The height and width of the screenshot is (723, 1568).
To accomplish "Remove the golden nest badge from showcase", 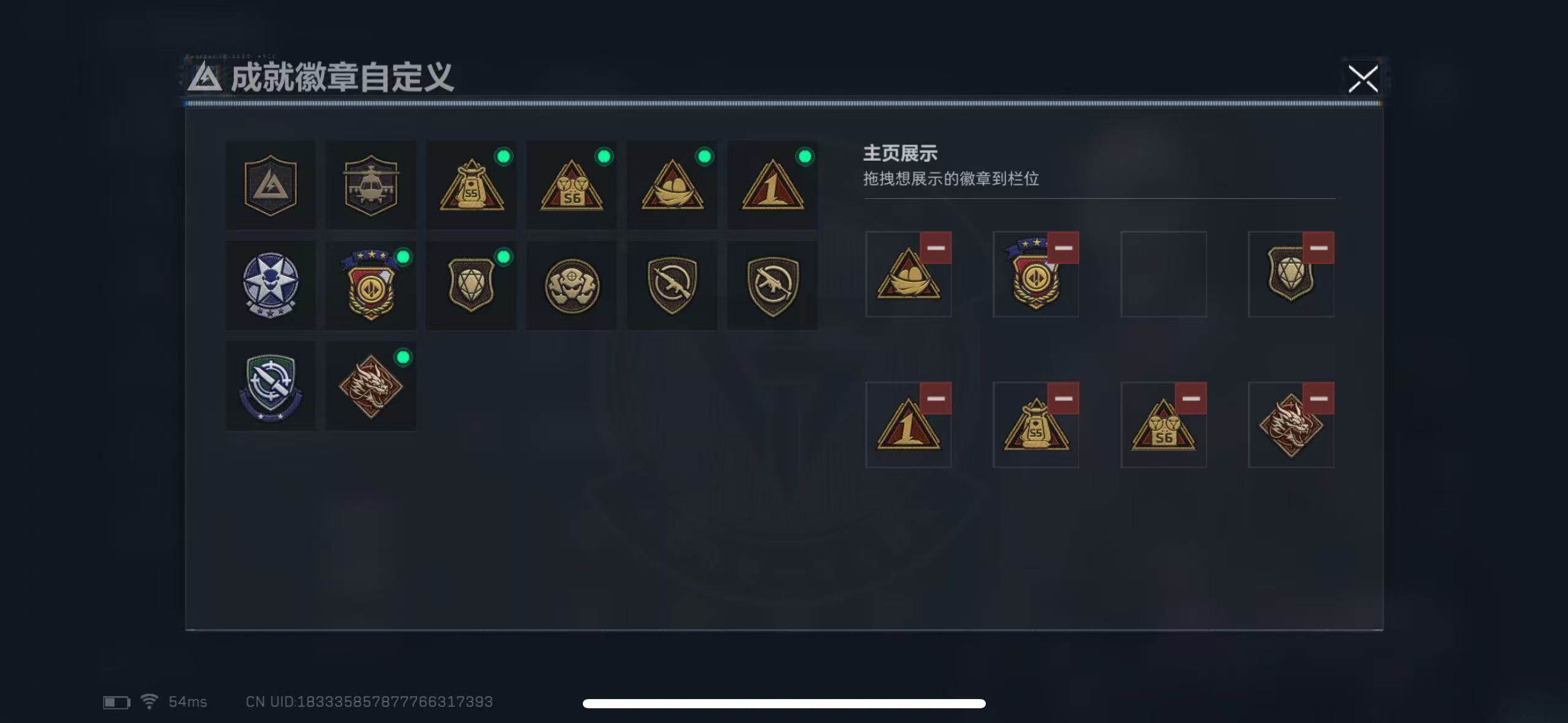I will pyautogui.click(x=936, y=248).
